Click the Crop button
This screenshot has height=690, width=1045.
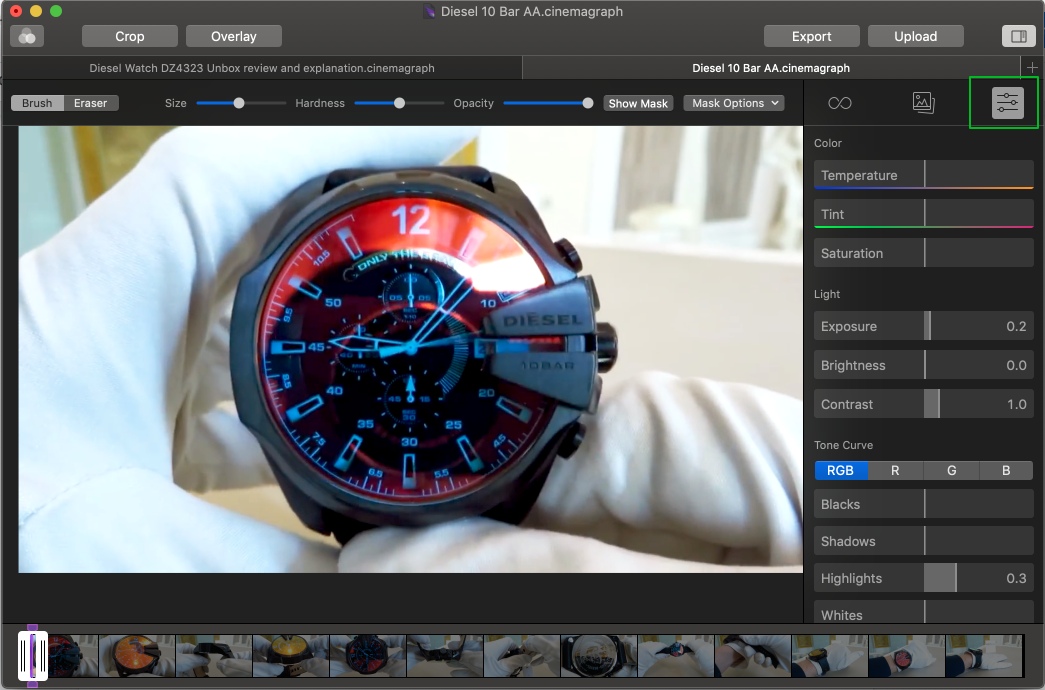coord(130,36)
